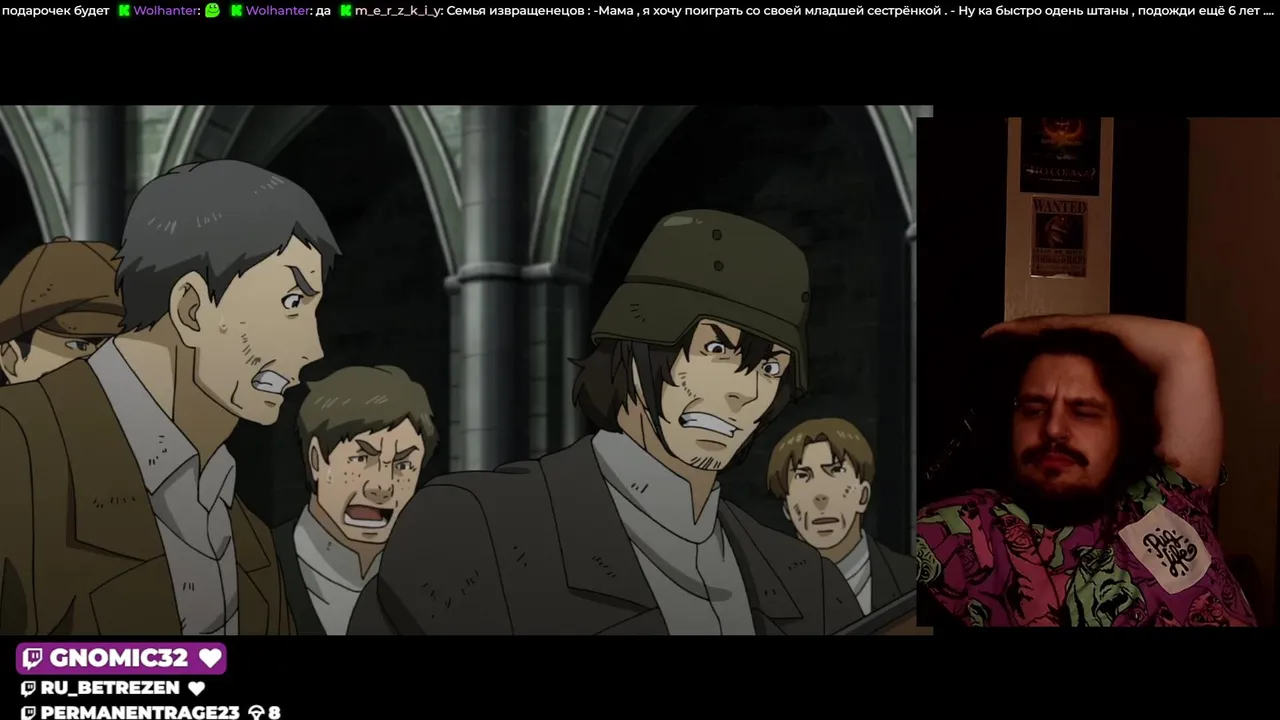Click the WANTED poster in webcam view
Viewport: 1280px width, 720px height.
1059,237
